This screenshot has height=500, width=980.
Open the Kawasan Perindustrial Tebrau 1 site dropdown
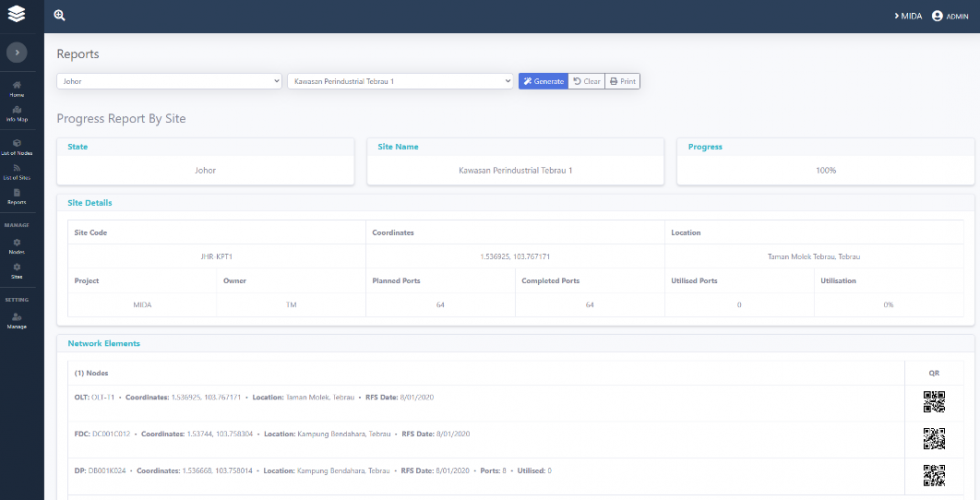(400, 81)
